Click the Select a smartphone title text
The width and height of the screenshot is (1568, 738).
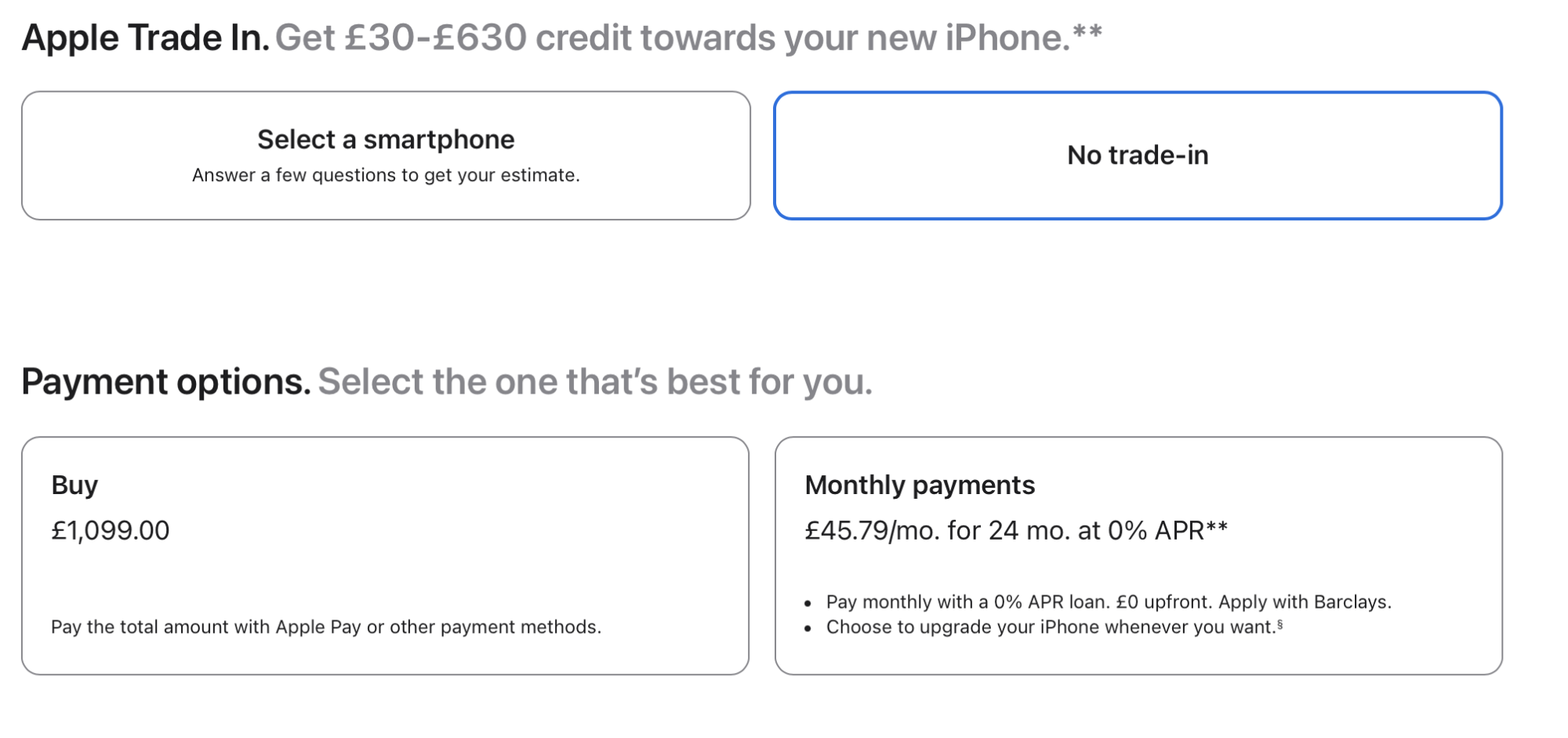coord(386,140)
